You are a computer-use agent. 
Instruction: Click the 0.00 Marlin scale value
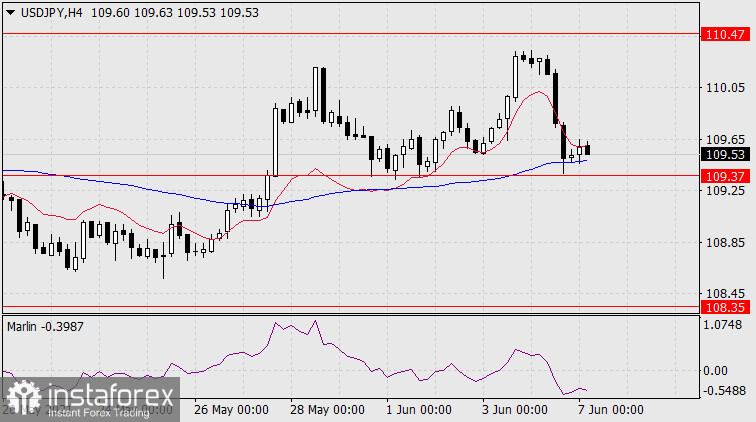(x=720, y=370)
